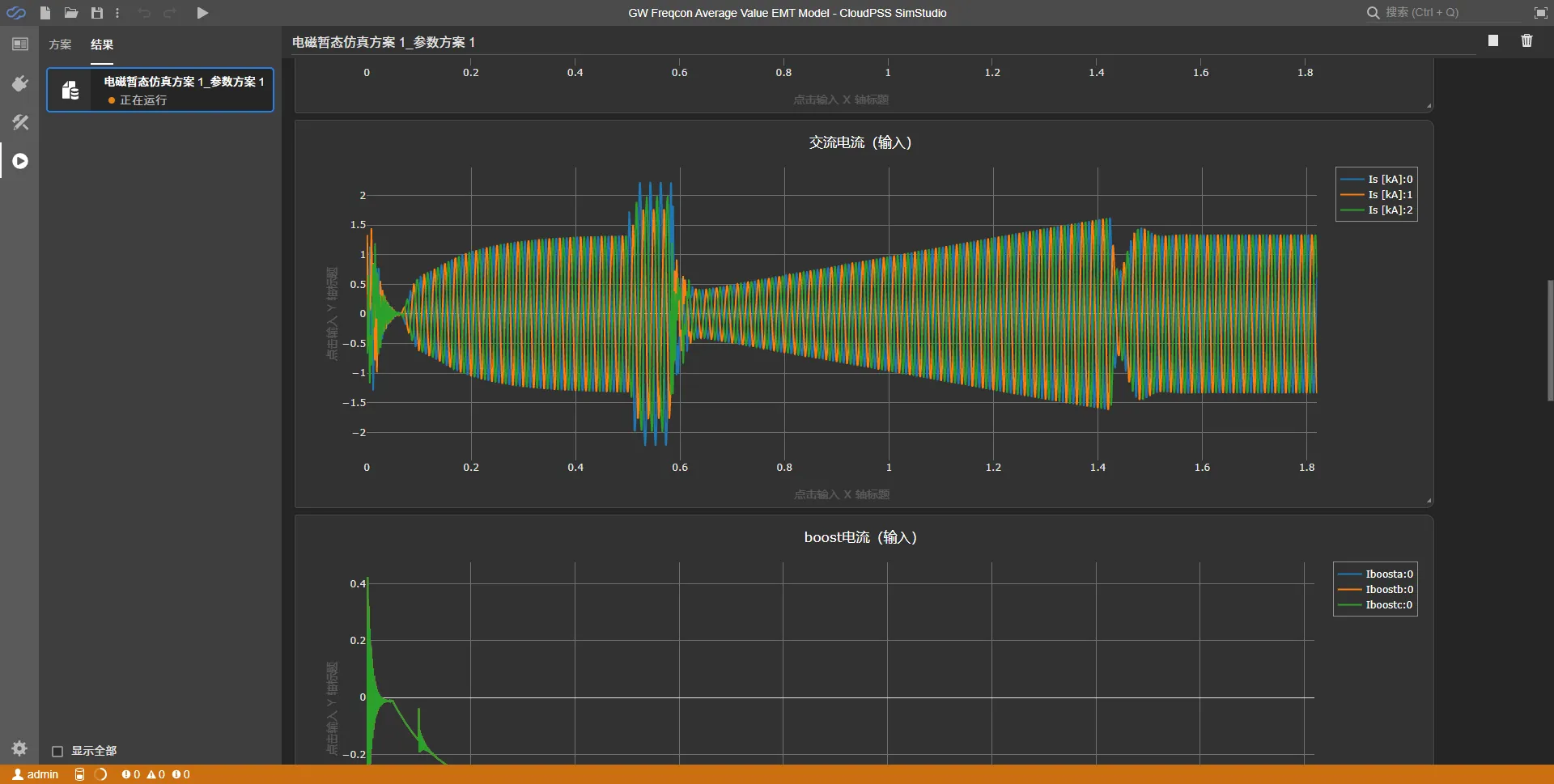This screenshot has width=1554, height=784.
Task: Toggle Is [kA]:2 legend trace
Action: pyautogui.click(x=1377, y=210)
